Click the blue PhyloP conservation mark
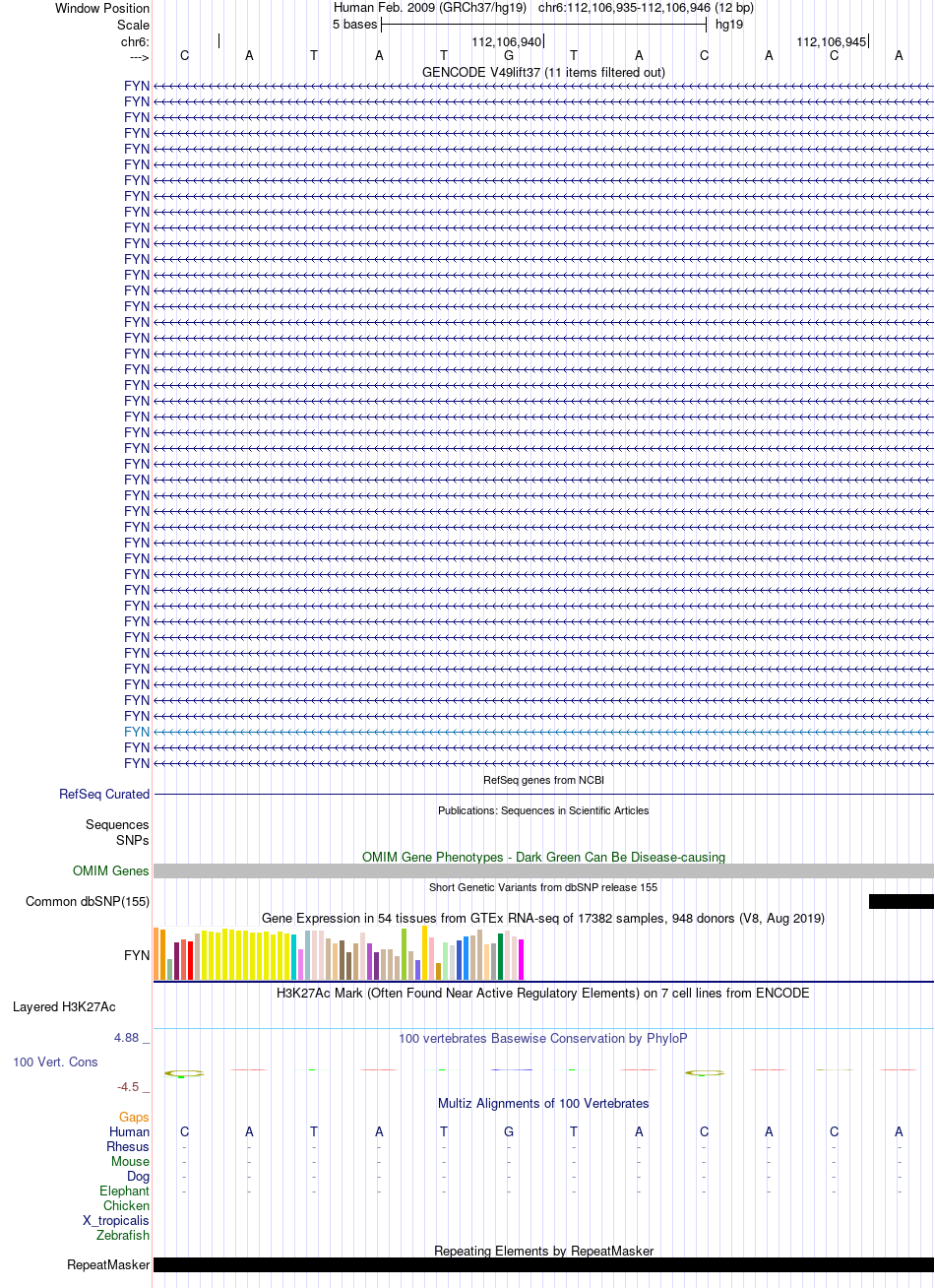Screen dimensions: 935x1288 (511, 1069)
